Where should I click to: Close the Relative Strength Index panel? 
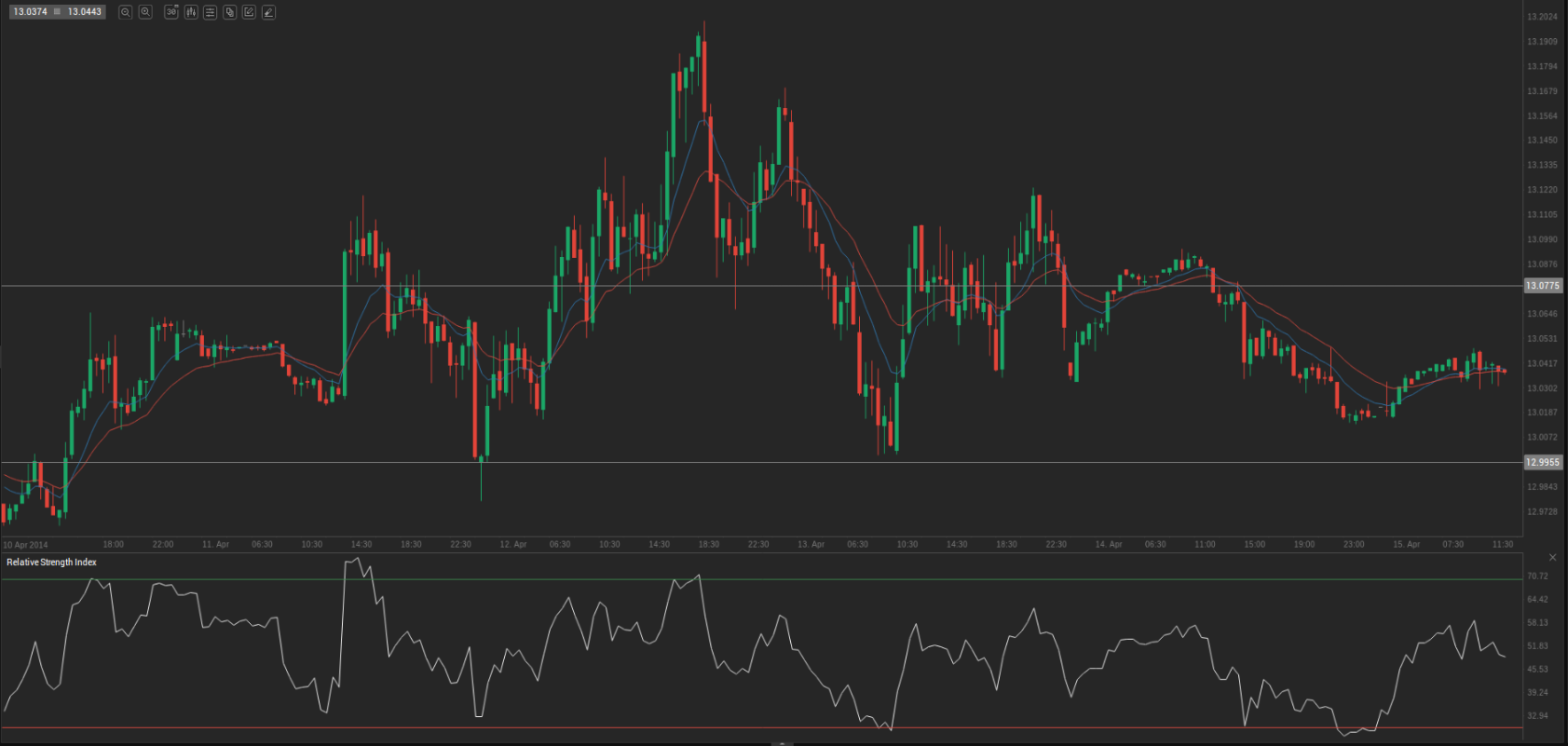(1552, 557)
